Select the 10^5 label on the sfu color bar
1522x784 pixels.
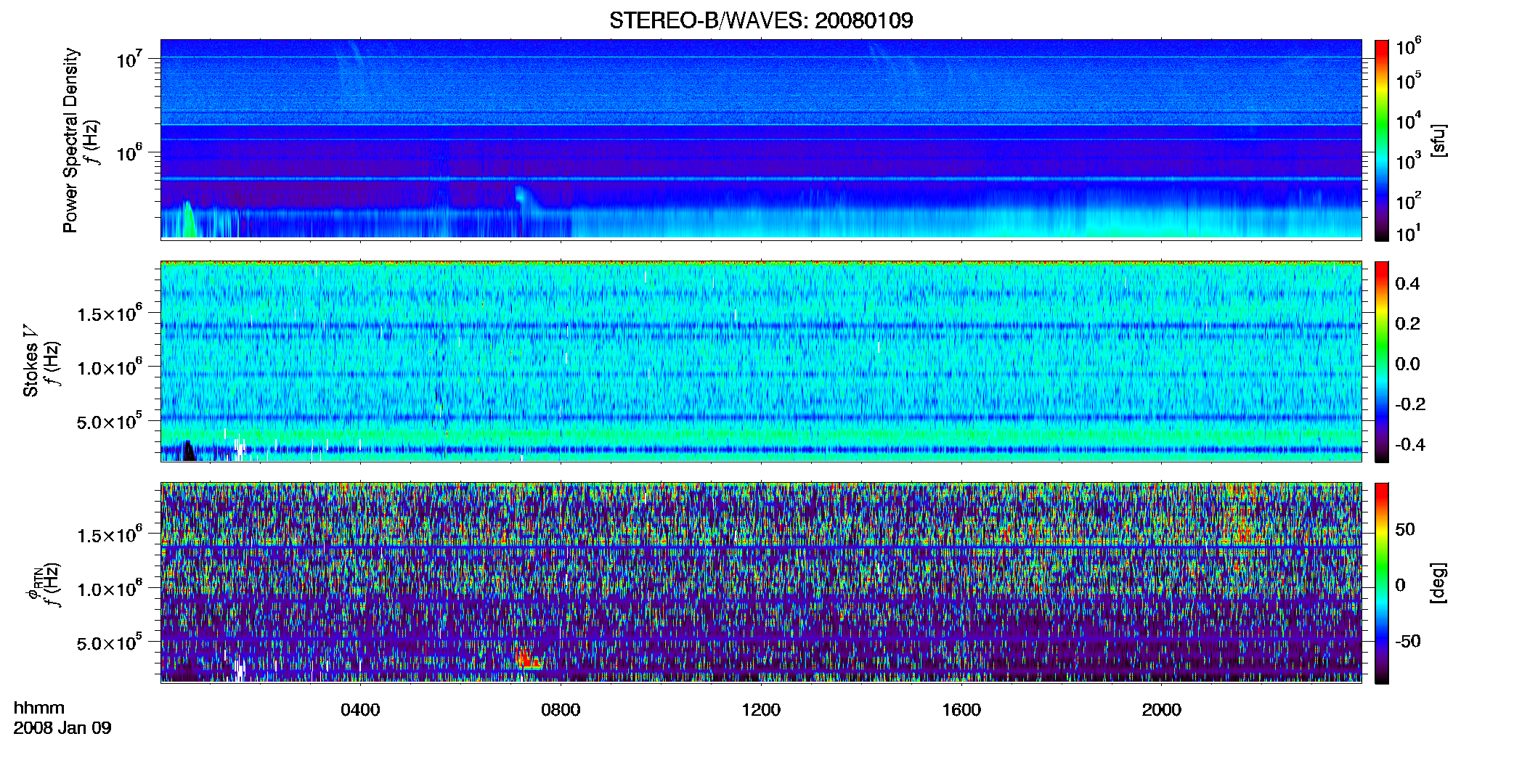click(1409, 80)
